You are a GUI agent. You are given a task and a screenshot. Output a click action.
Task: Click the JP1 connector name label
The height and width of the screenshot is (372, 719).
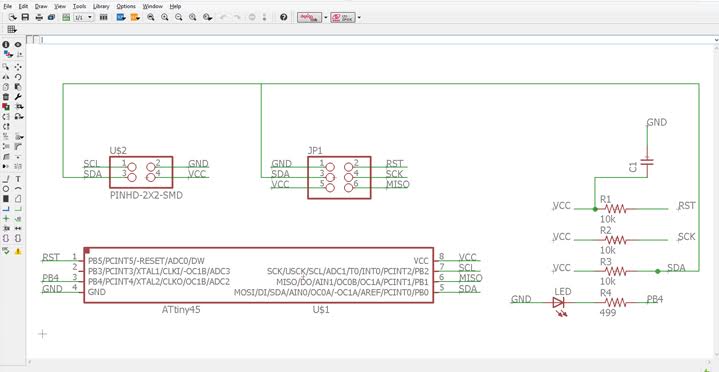point(315,151)
